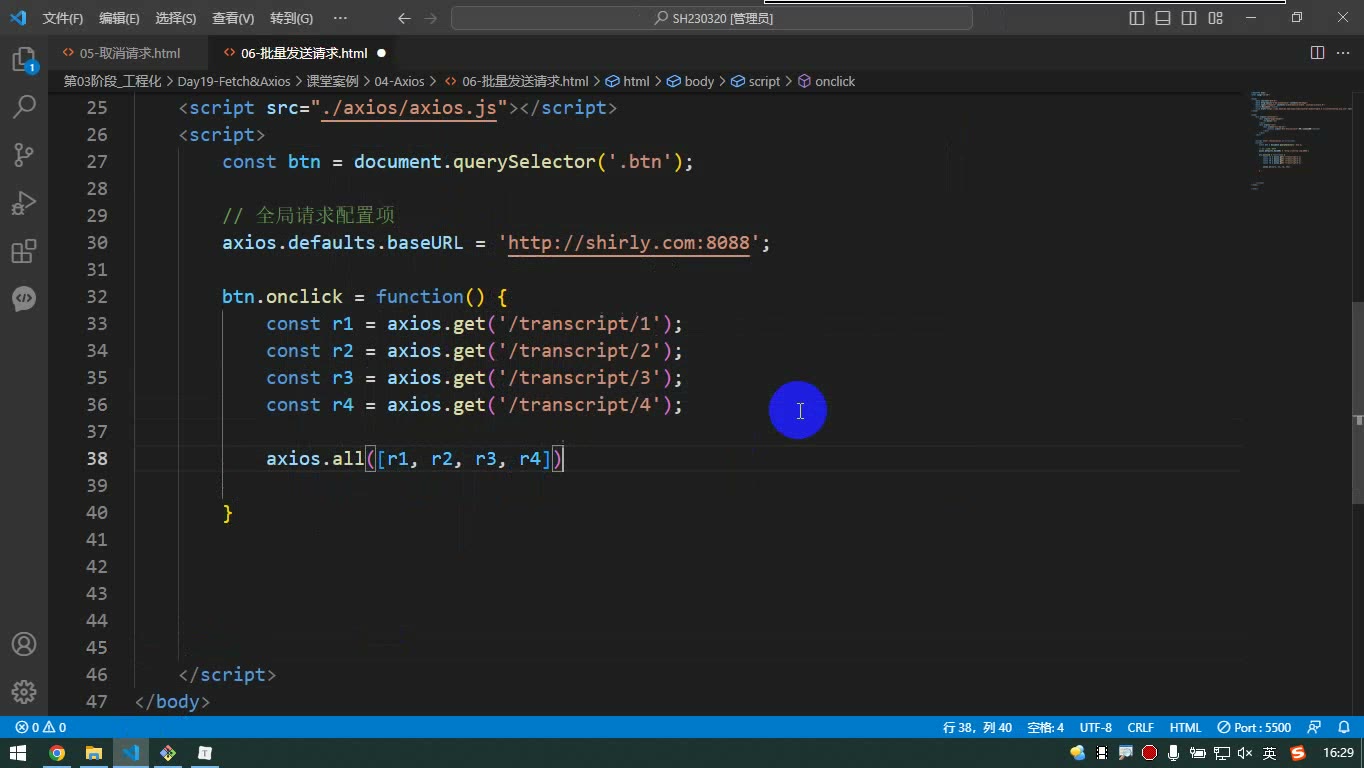Change the HTML language mode
The image size is (1364, 768).
[x=1185, y=727]
